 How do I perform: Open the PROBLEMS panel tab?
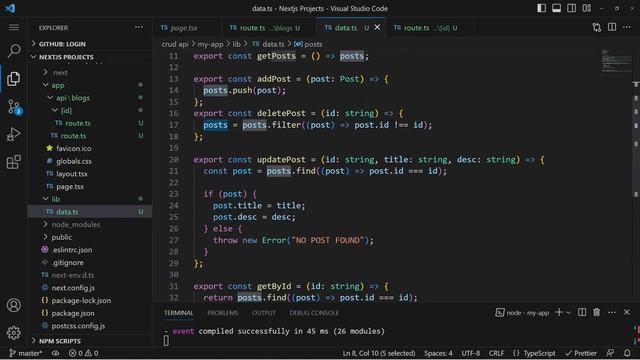(222, 313)
